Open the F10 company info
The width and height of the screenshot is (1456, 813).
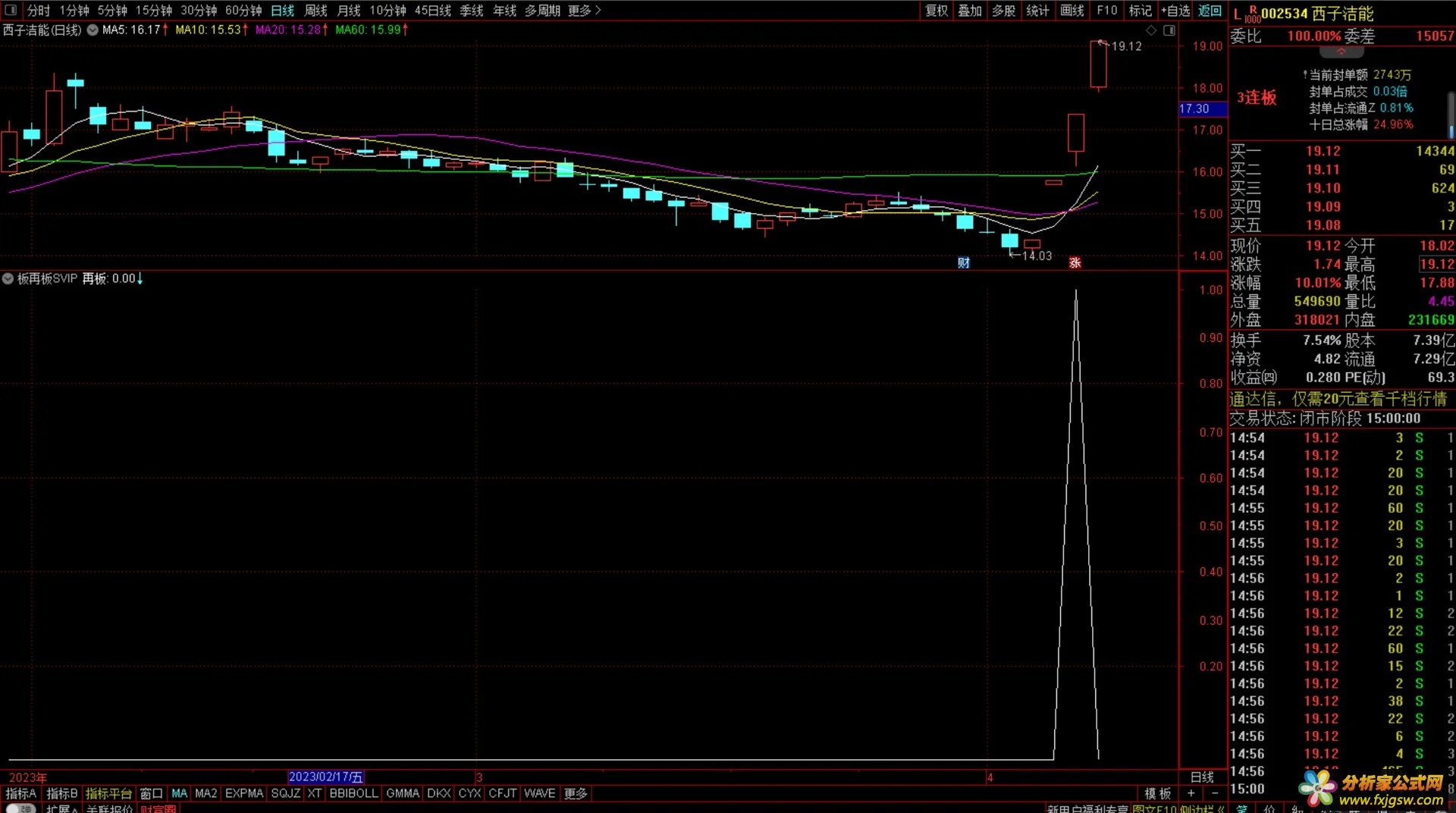(x=1107, y=11)
